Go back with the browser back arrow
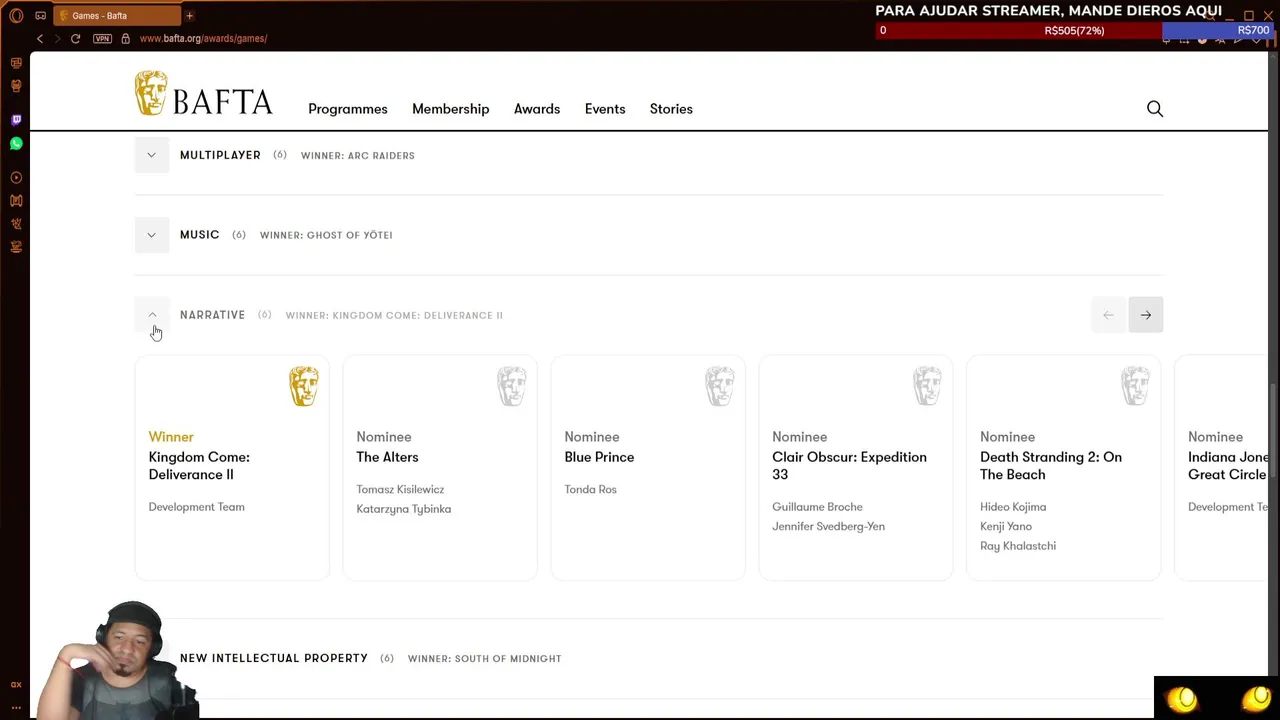Image resolution: width=1280 pixels, height=720 pixels. click(40, 38)
